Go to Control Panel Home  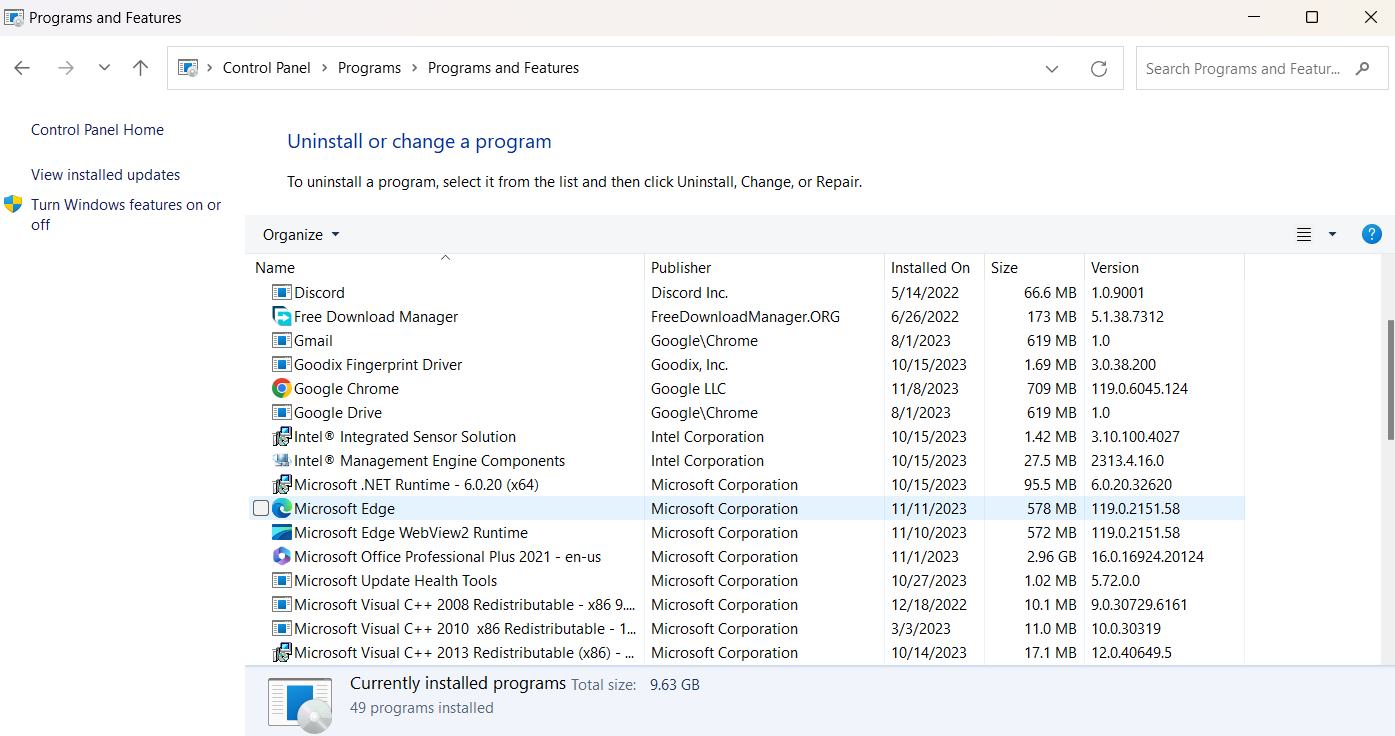pyautogui.click(x=97, y=129)
